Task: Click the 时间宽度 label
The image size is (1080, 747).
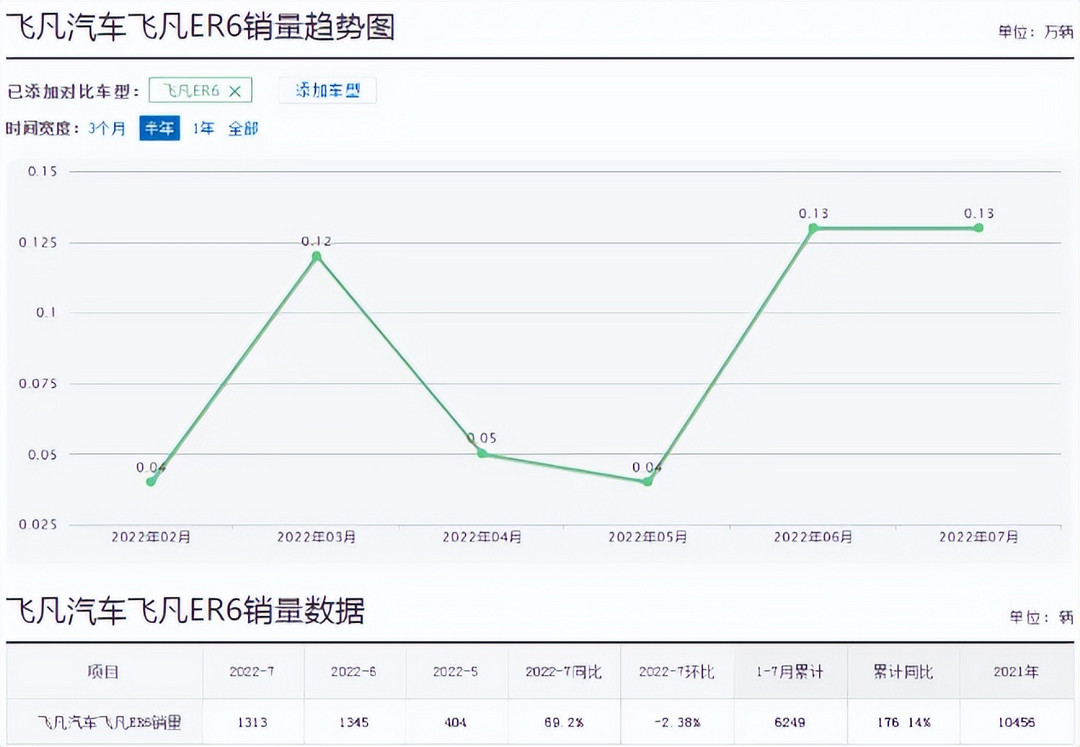Action: click(43, 129)
